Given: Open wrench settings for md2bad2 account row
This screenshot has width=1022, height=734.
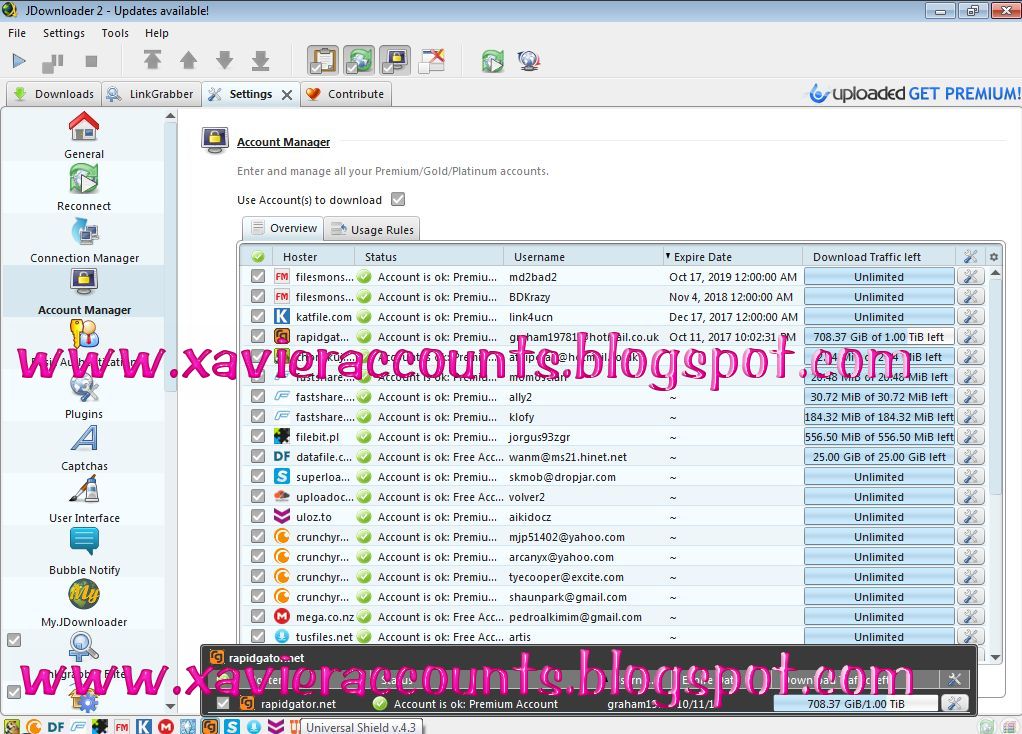Looking at the screenshot, I should pos(970,276).
